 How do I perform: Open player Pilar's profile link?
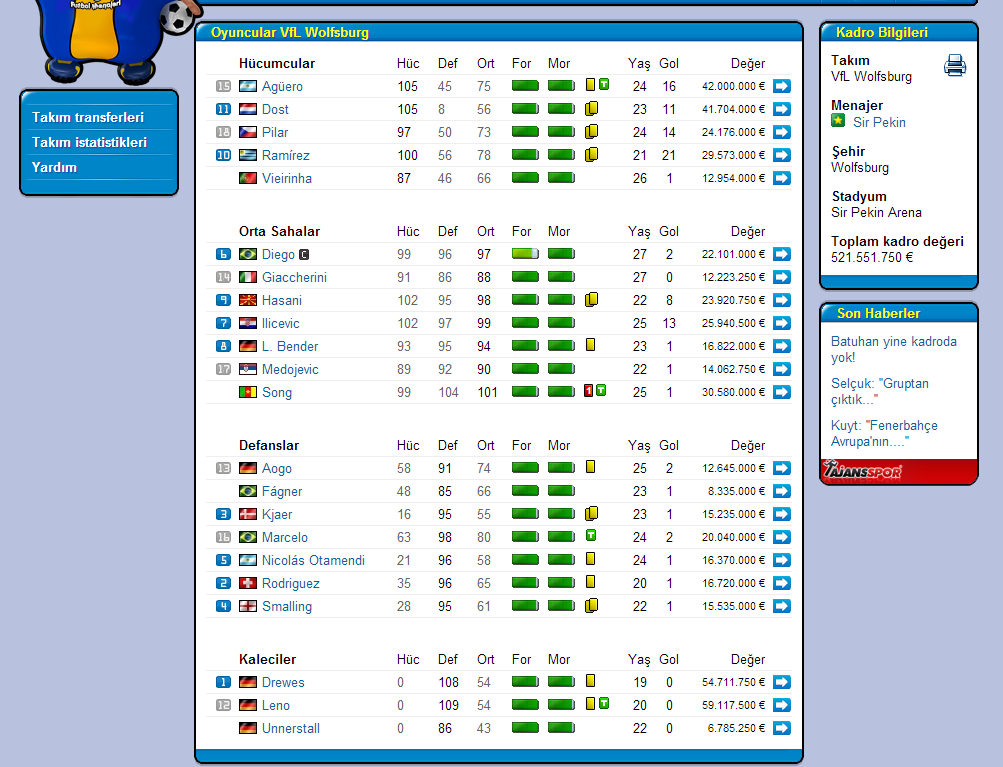click(x=275, y=132)
